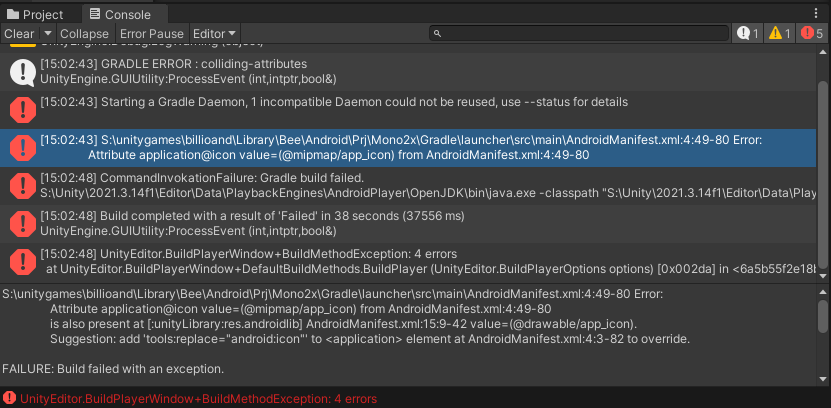Toggle Error Pause mode
Viewport: 831px width, 408px height.
click(x=151, y=34)
